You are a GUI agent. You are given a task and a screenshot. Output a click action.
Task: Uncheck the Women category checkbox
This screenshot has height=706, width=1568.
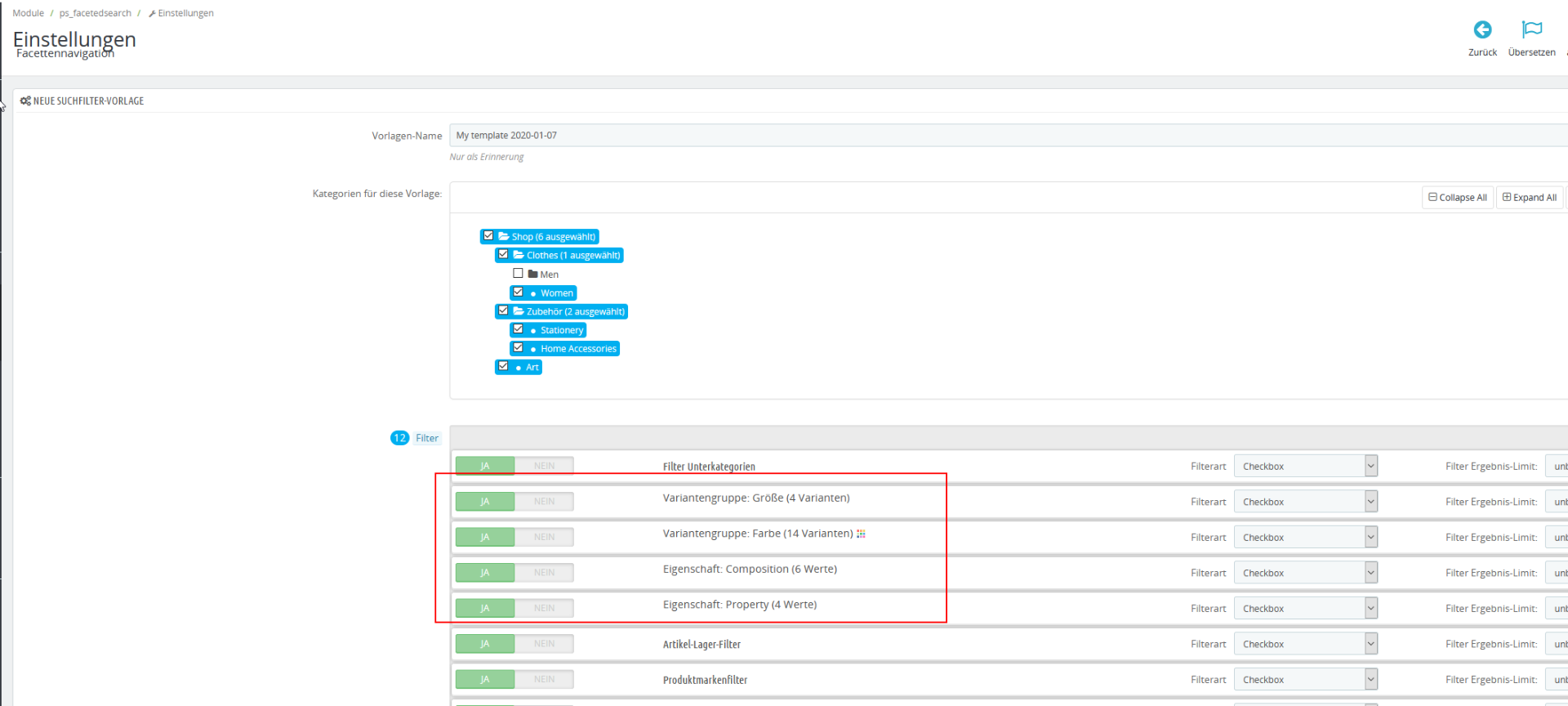(x=518, y=292)
